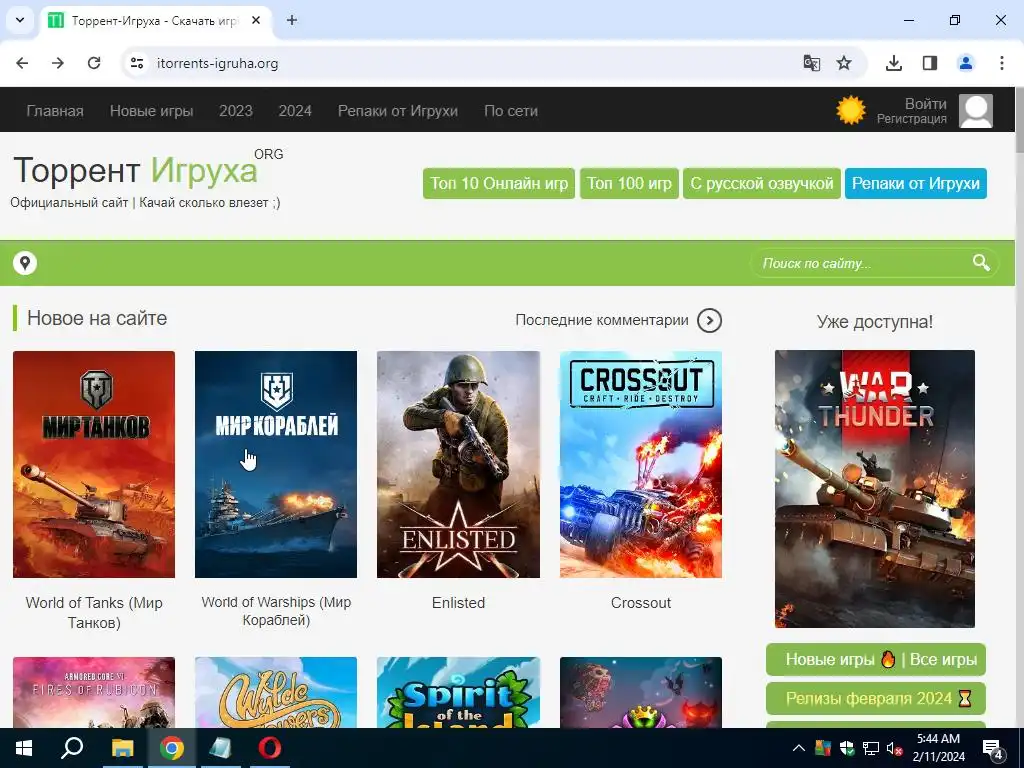Click Релизы февраля 2024 button
Viewport: 1024px width, 768px height.
pyautogui.click(x=875, y=699)
